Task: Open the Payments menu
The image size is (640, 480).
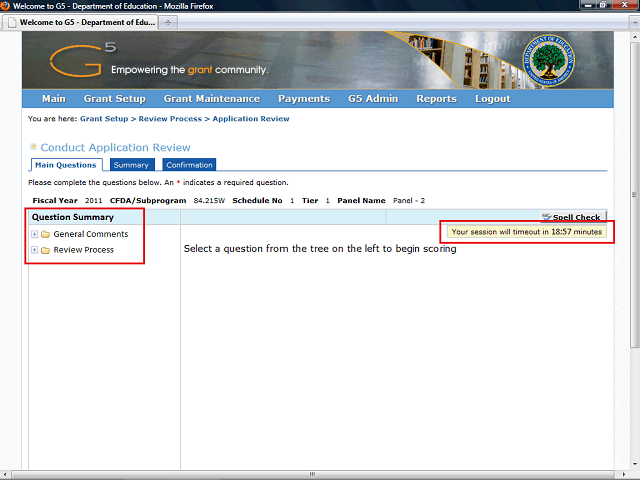Action: [304, 99]
